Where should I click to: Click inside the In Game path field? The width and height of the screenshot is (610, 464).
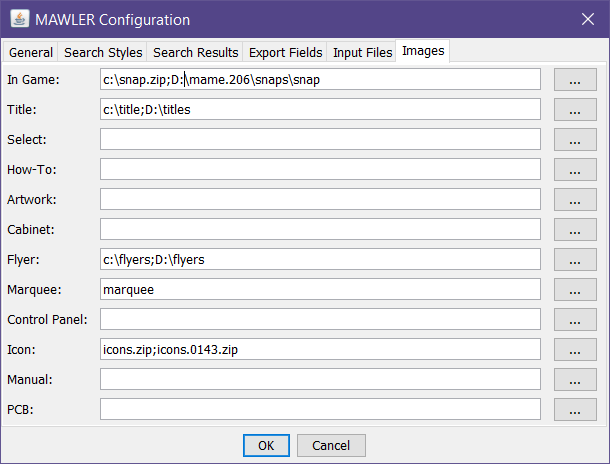320,79
